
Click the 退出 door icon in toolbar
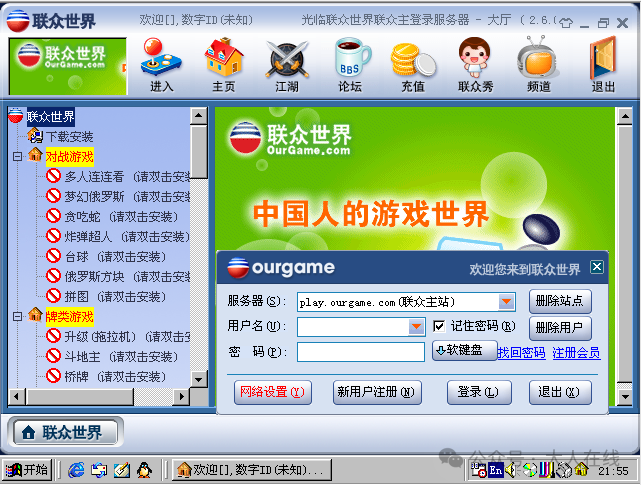603,65
